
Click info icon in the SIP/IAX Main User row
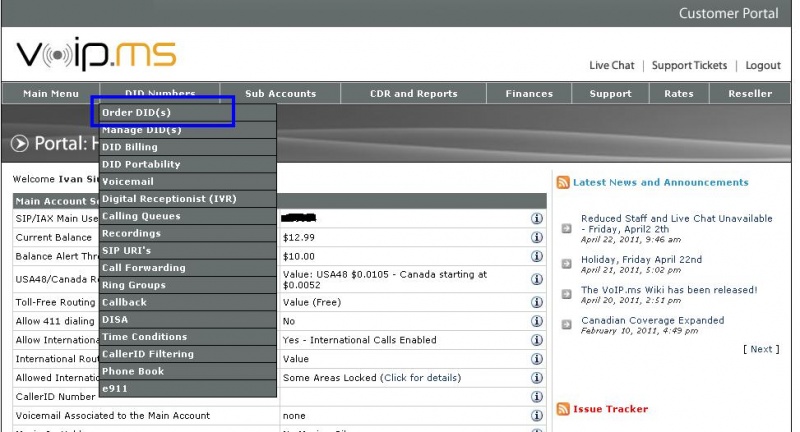point(536,218)
